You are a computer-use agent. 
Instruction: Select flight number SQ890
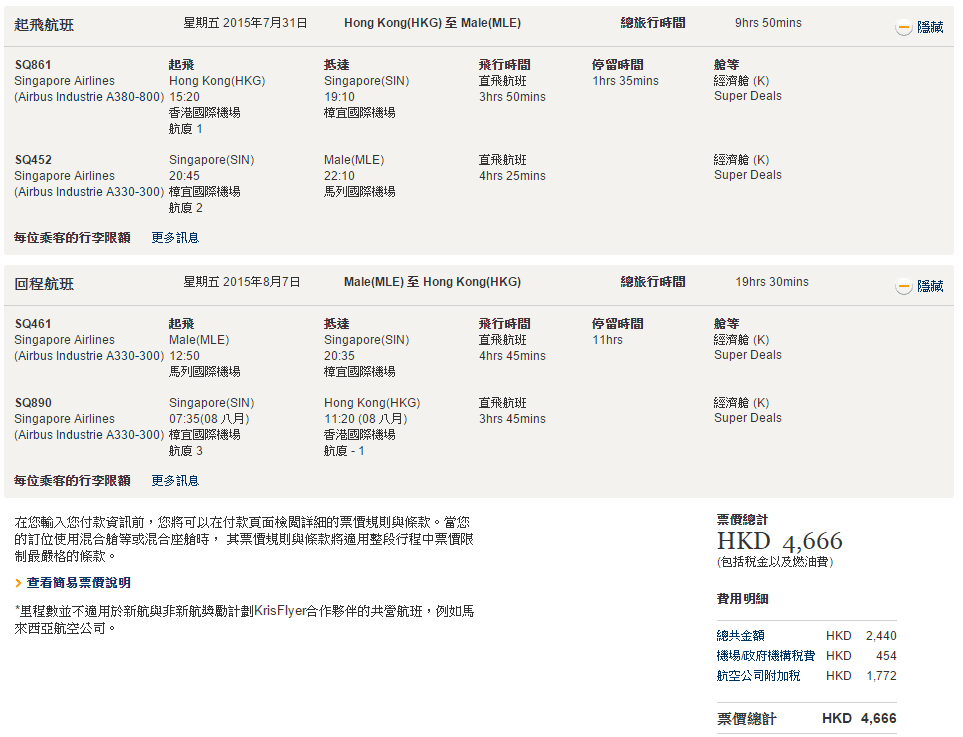point(33,403)
